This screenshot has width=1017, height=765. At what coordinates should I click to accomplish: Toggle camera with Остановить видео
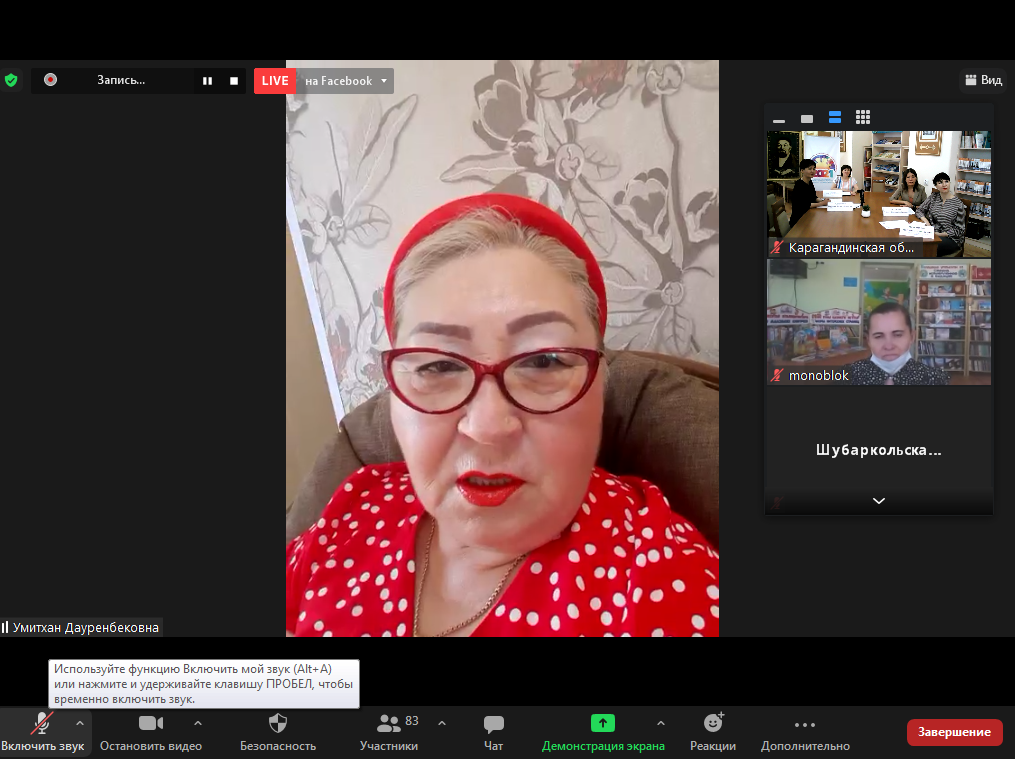[x=151, y=731]
